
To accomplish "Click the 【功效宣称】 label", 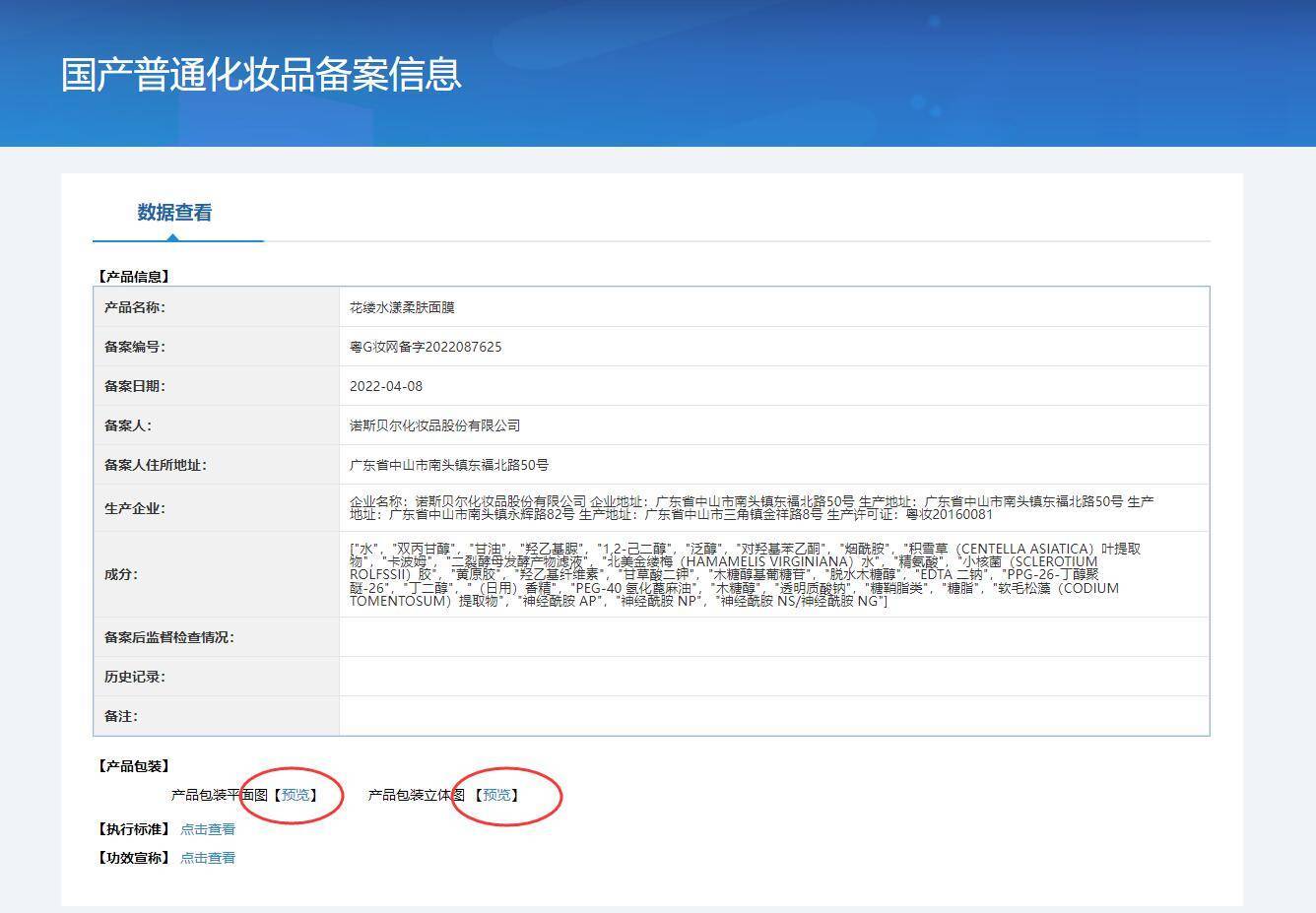I will tap(133, 858).
